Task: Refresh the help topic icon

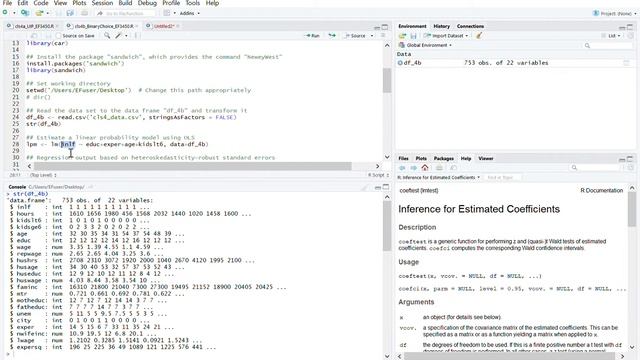Action: tap(630, 168)
